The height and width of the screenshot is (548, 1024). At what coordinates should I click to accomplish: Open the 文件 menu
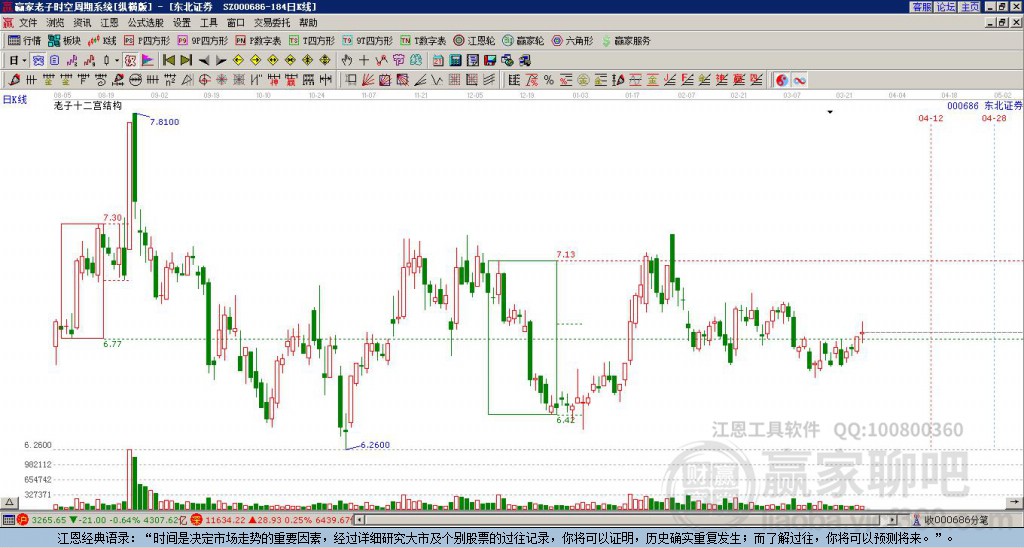pos(28,23)
